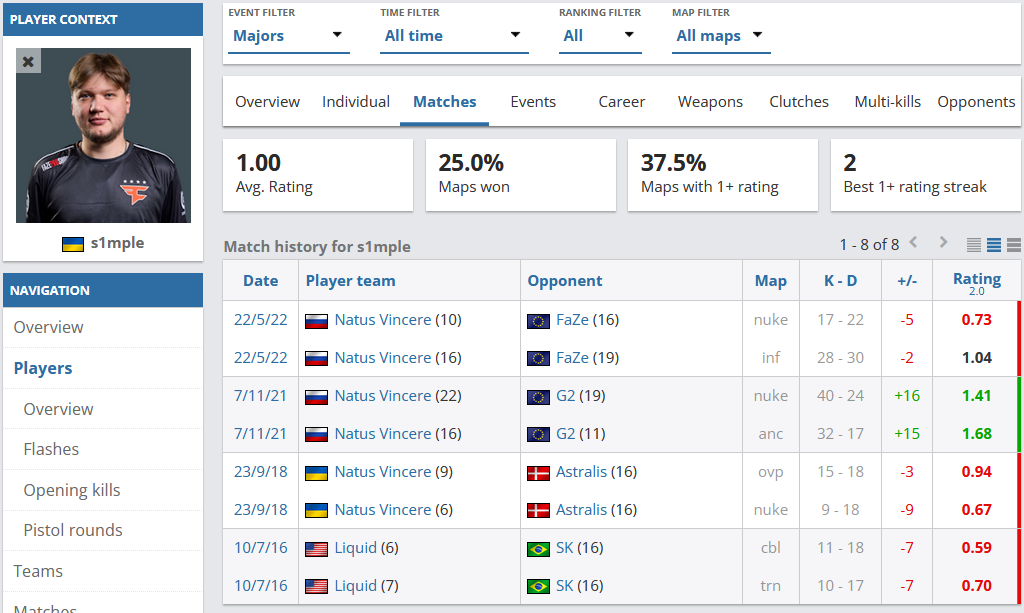Open Natus Vincere (10) team link
Viewport: 1024px width, 613px height.
(x=383, y=320)
